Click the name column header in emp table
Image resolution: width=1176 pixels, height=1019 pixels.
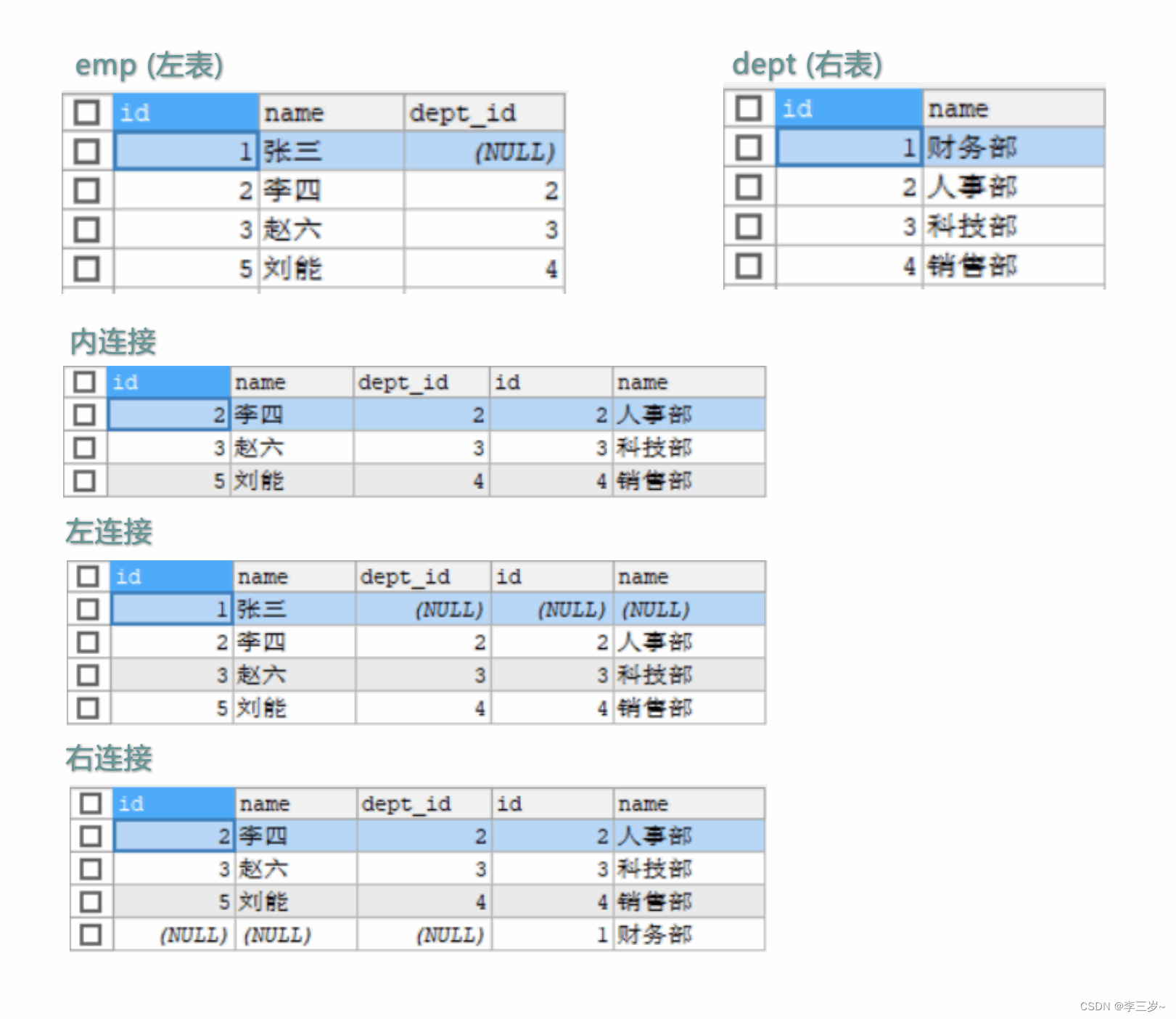coord(331,112)
